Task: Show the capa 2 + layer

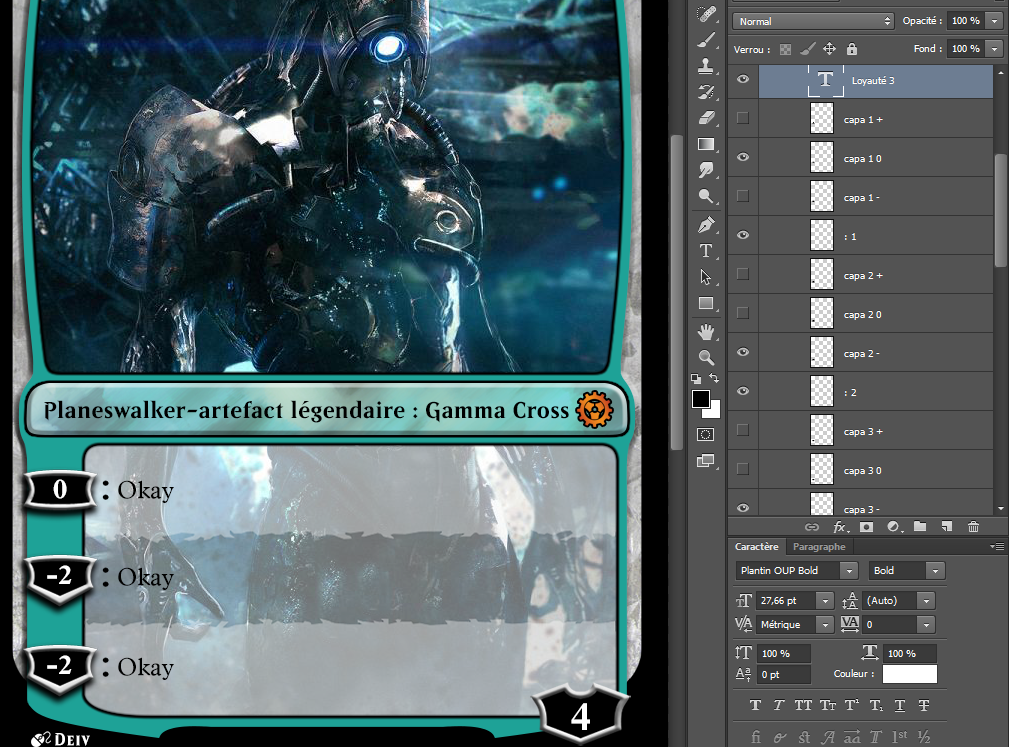Action: [x=743, y=274]
